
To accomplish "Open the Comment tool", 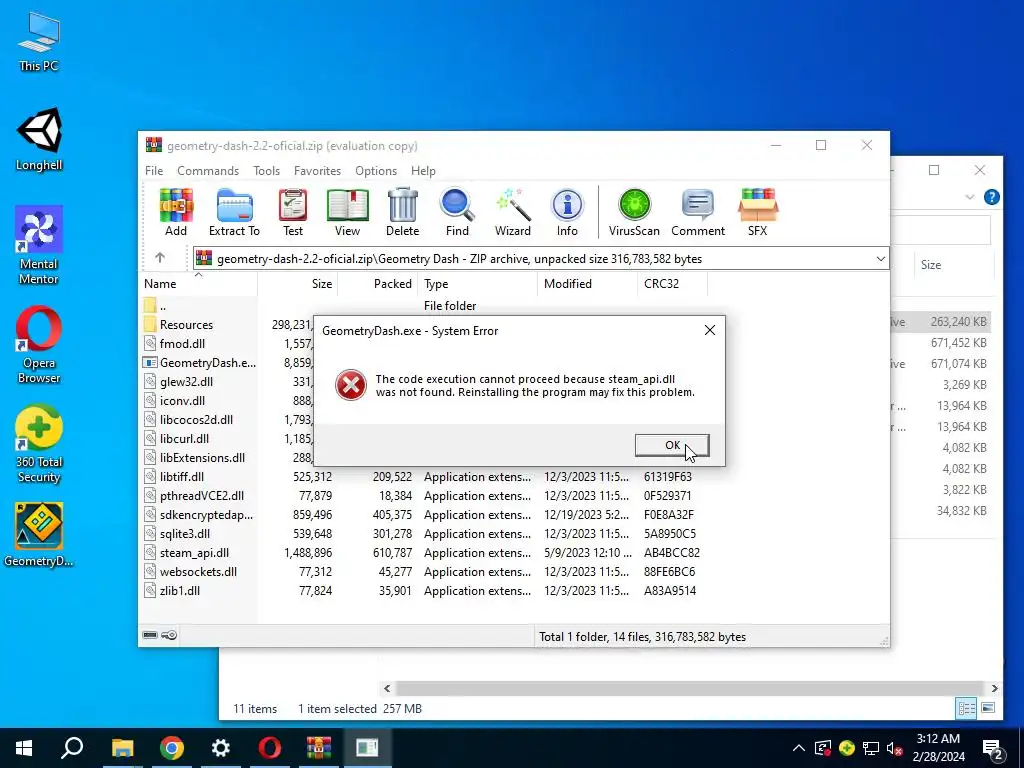I will pos(698,212).
